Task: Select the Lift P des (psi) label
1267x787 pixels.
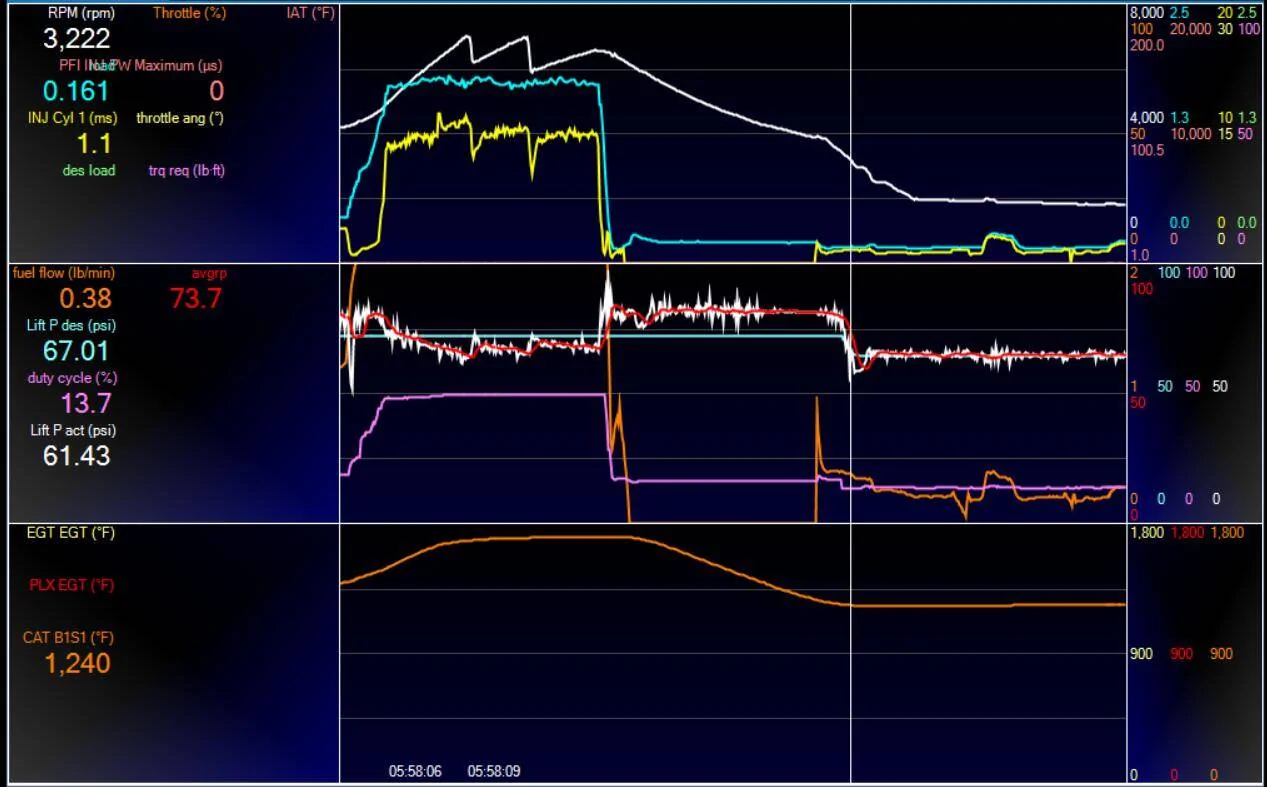Action: coord(71,325)
